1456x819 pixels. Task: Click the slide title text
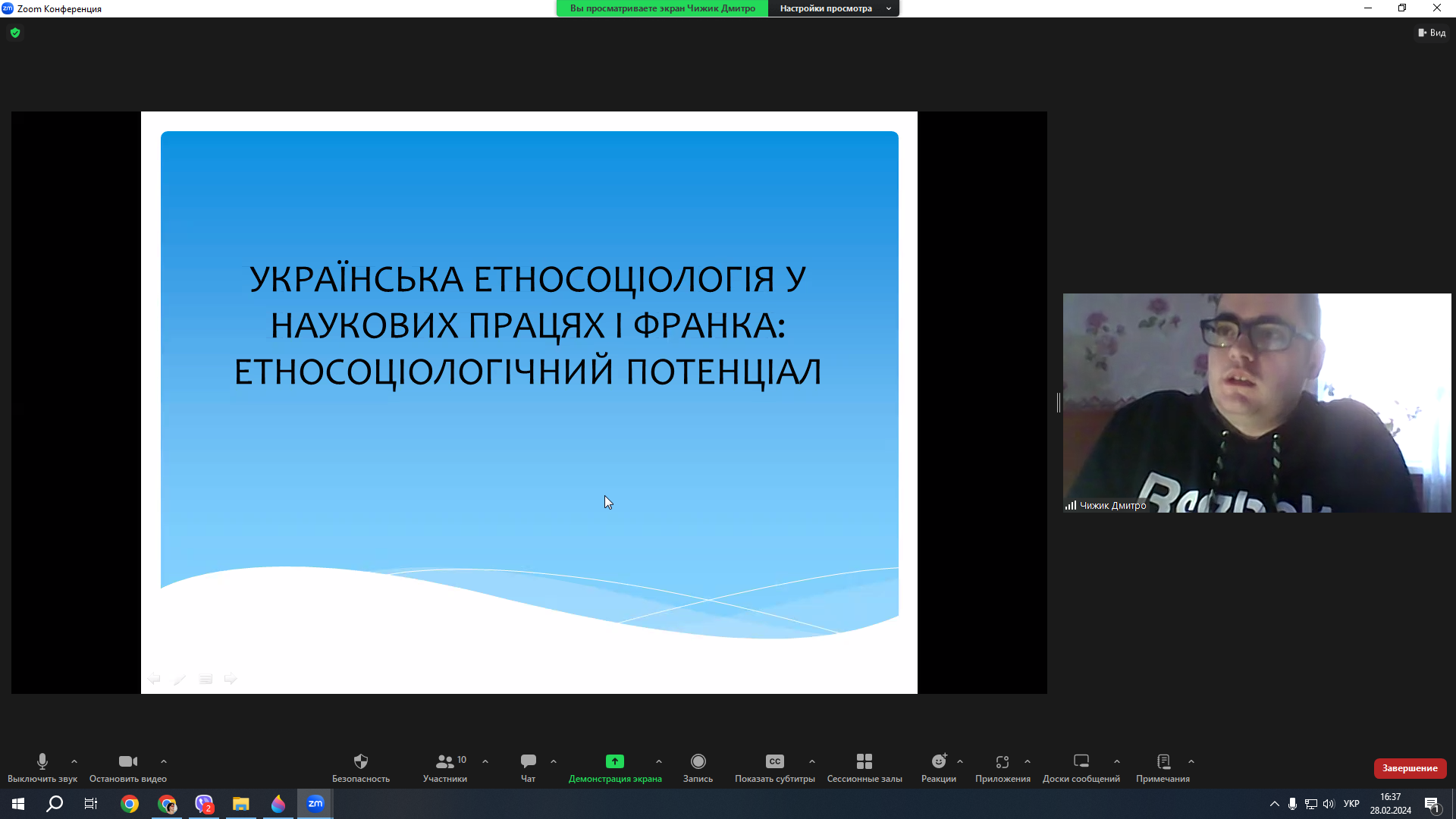[528, 325]
